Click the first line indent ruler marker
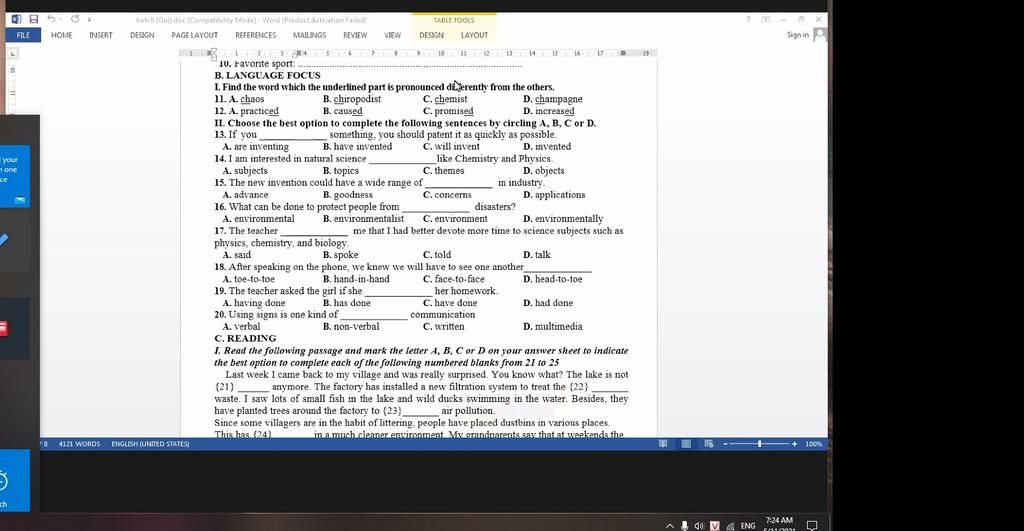This screenshot has width=1024, height=531. click(214, 51)
